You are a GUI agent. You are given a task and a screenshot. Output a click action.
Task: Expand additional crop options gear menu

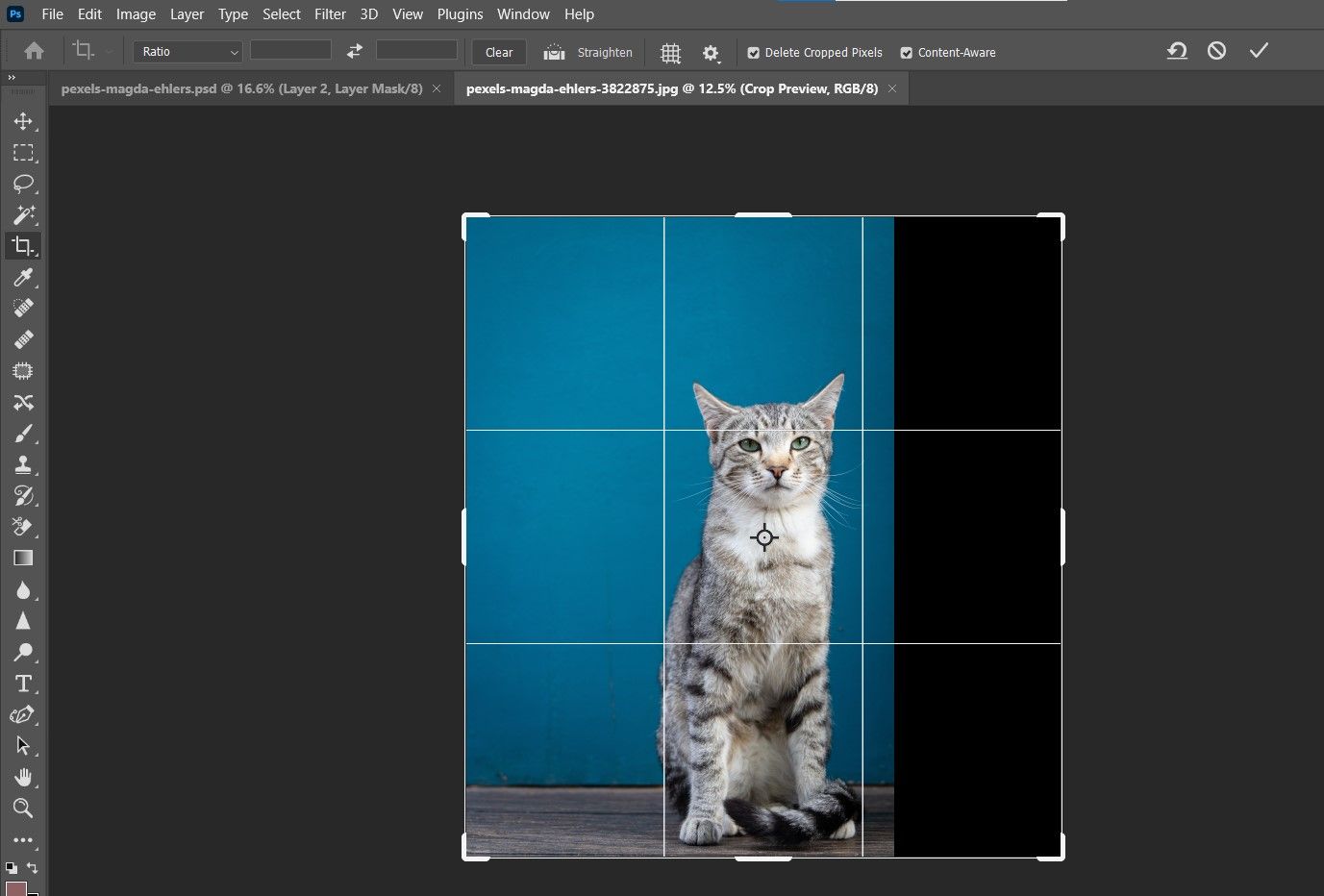click(x=711, y=53)
